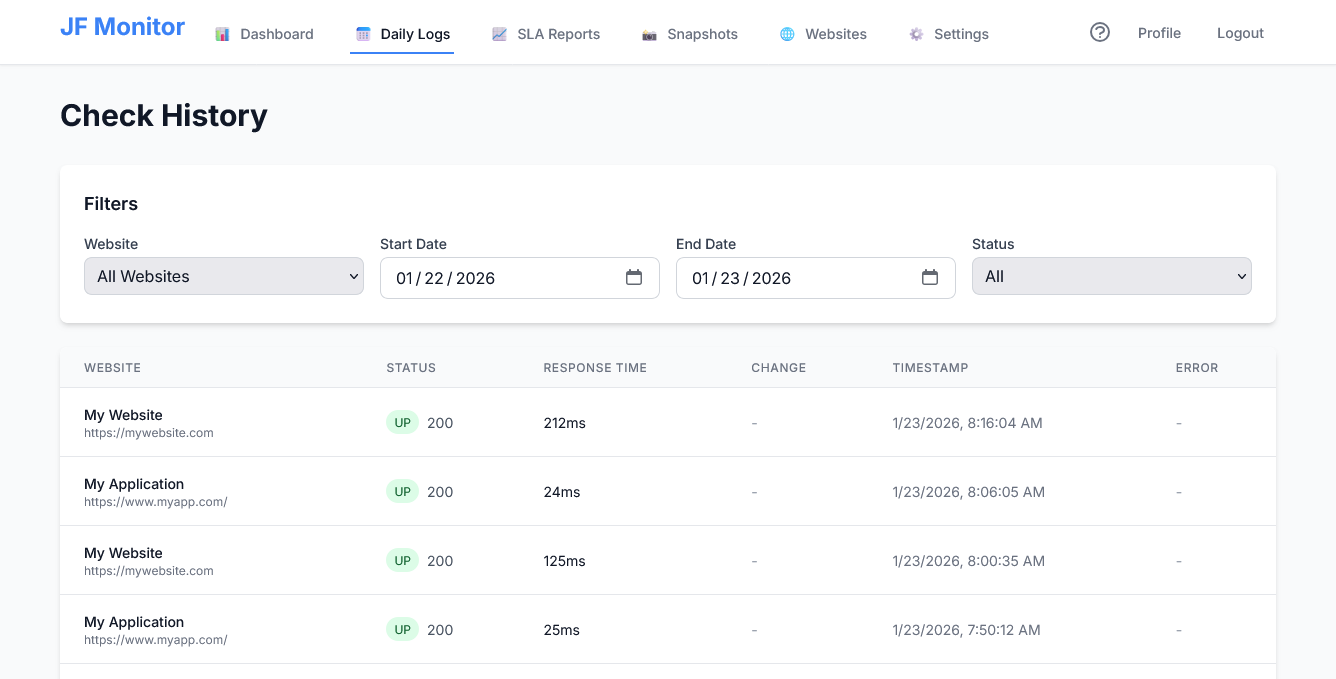Image resolution: width=1336 pixels, height=679 pixels.
Task: Click the End Date year field
Action: (x=771, y=278)
